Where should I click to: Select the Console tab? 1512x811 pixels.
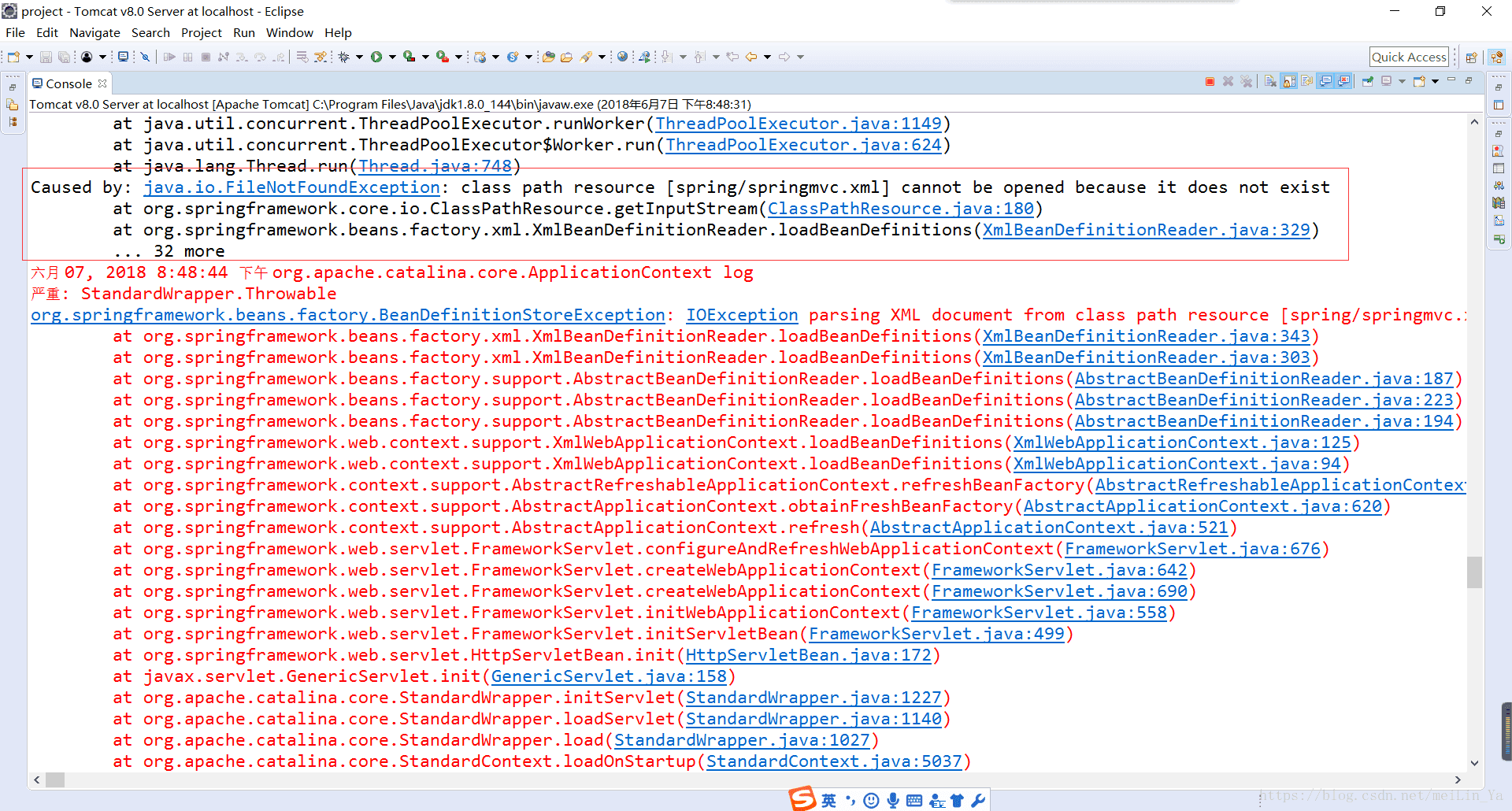coord(69,83)
